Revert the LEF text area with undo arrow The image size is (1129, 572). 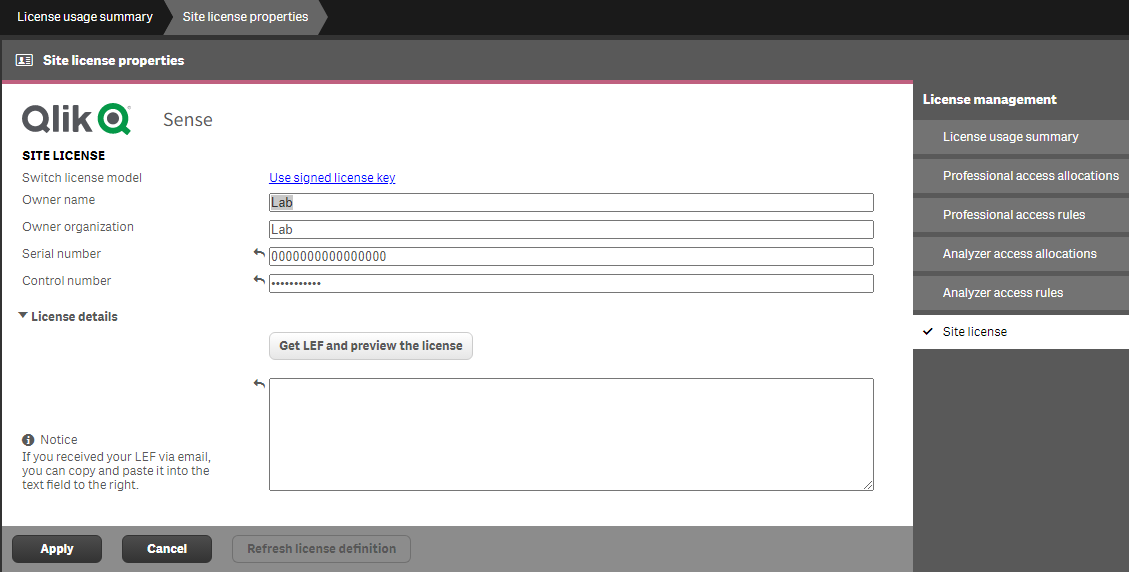[x=259, y=384]
